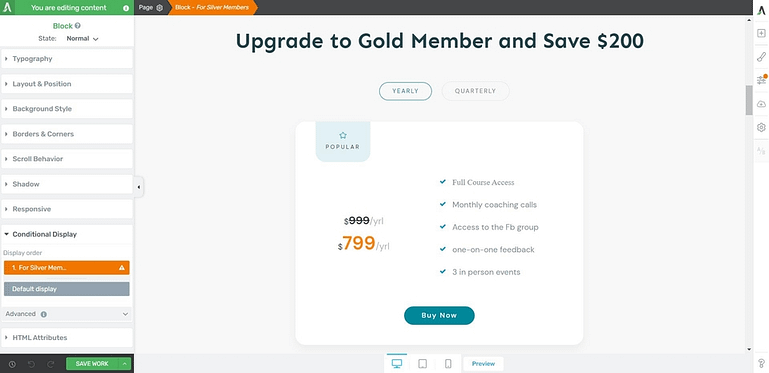This screenshot has width=769, height=373.
Task: Select the QUARTERLY pricing toggle
Action: (475, 91)
